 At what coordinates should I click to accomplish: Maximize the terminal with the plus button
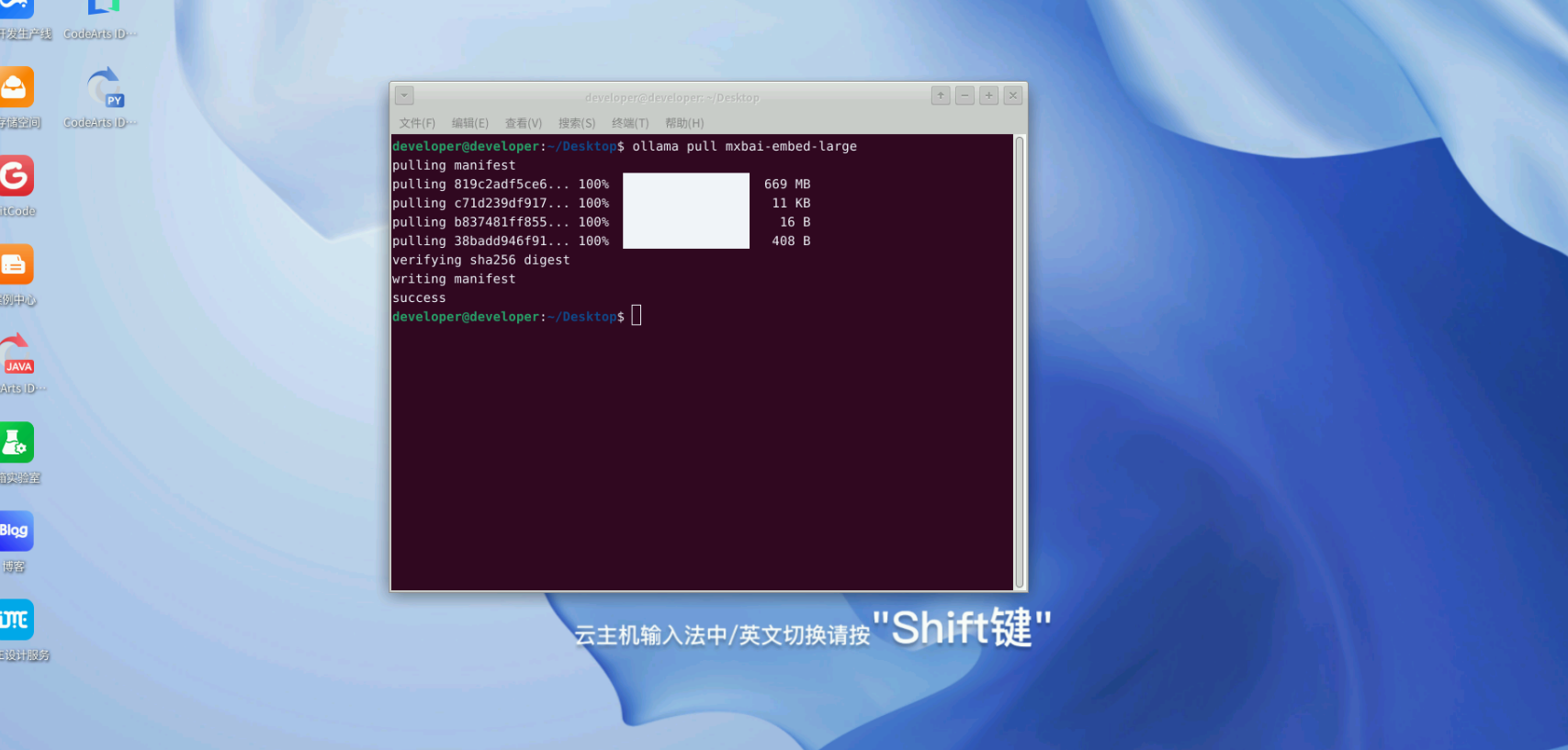click(988, 95)
